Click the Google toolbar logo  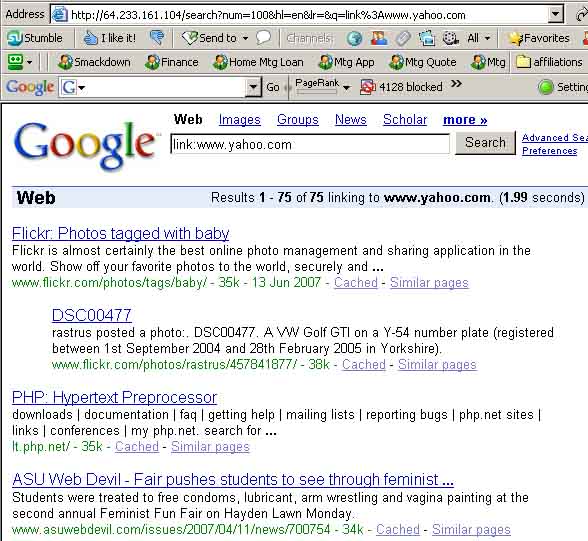coord(30,87)
